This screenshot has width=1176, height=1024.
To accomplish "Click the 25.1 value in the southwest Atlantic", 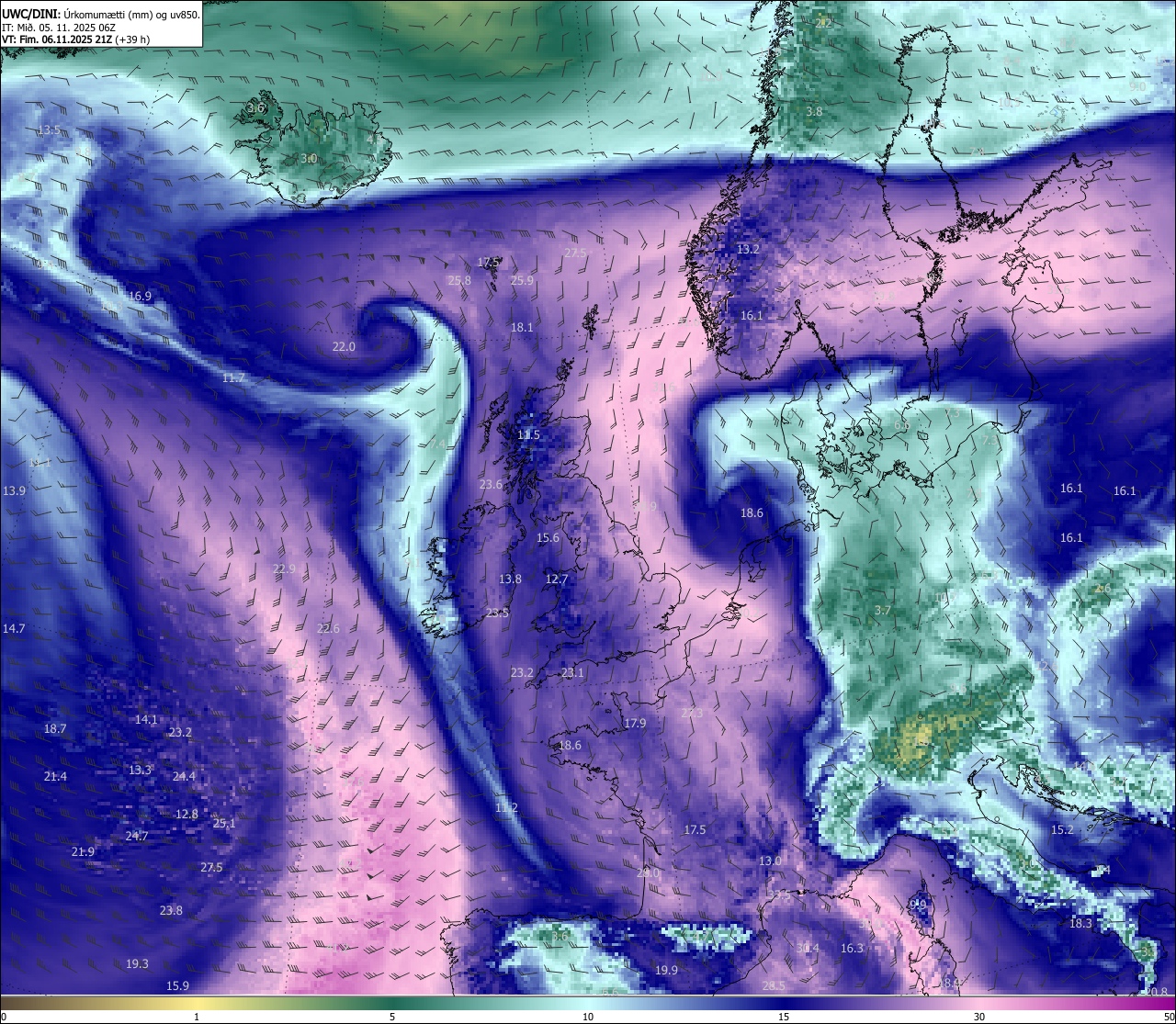I will point(224,824).
